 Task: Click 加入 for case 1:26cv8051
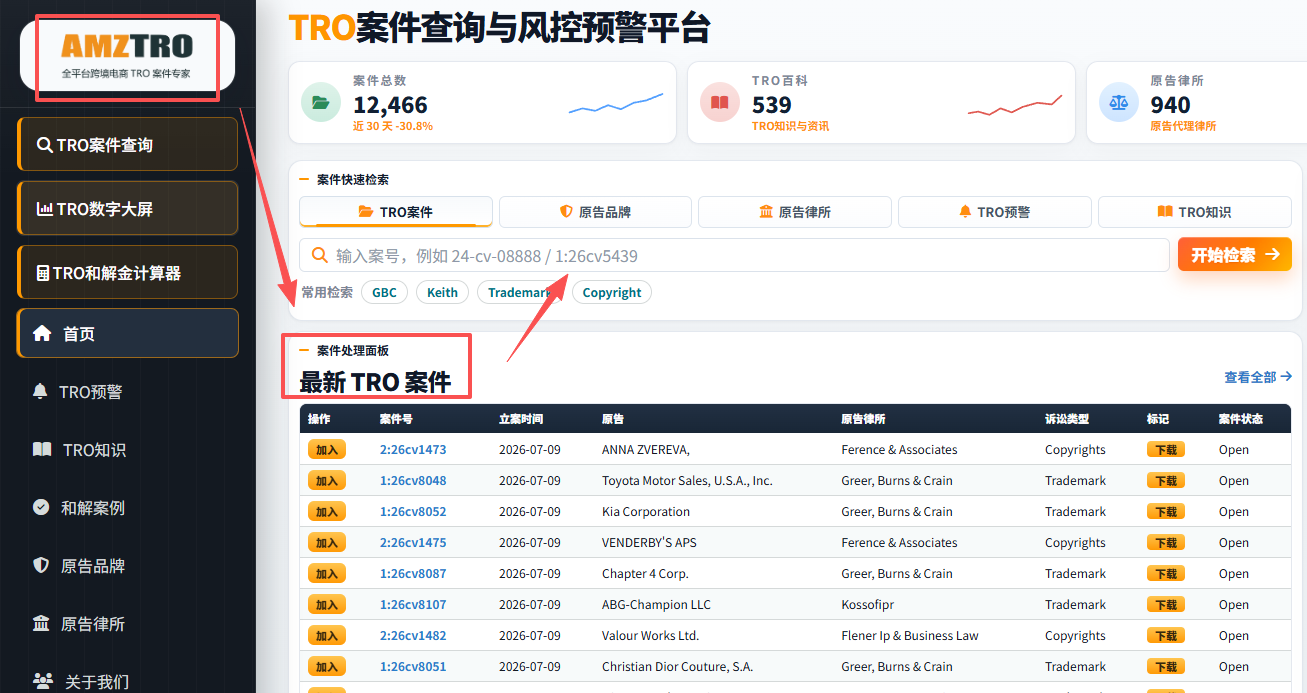[x=326, y=666]
